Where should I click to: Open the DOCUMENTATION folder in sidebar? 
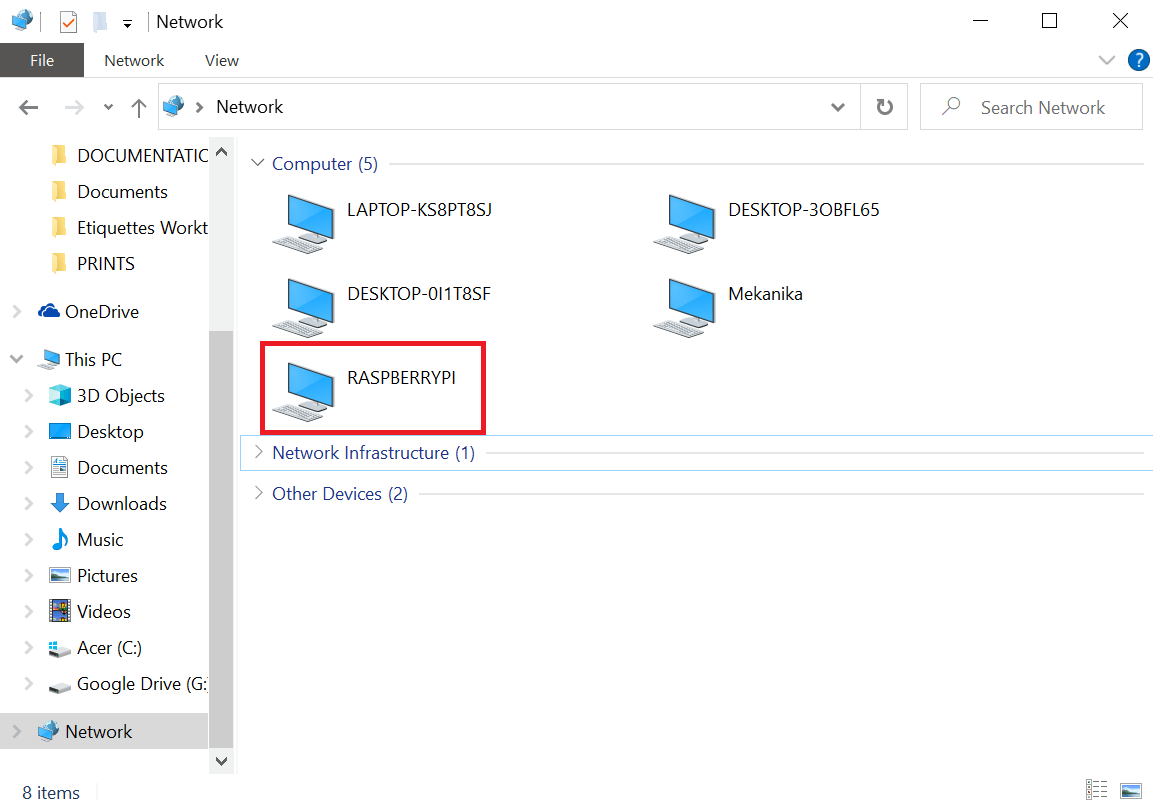tap(131, 156)
